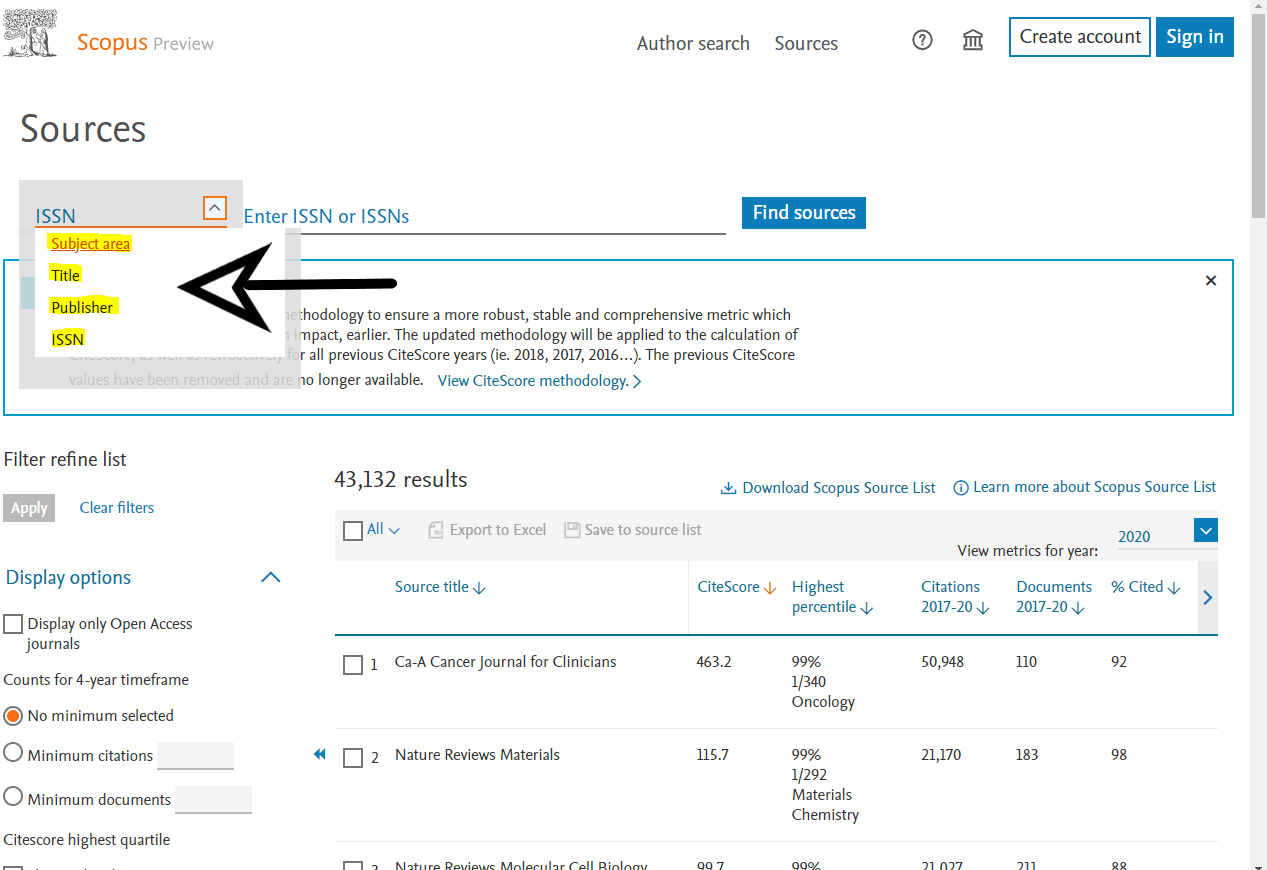1267x870 pixels.
Task: Sort by Documents 2017-20 column
Action: [x=1054, y=597]
